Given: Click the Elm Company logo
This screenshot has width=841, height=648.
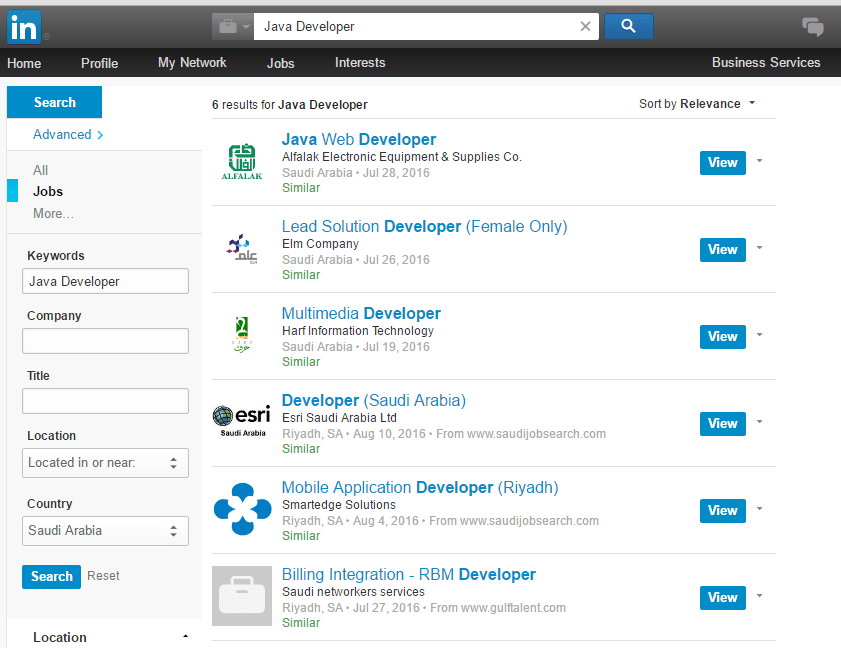Looking at the screenshot, I should pos(242,249).
